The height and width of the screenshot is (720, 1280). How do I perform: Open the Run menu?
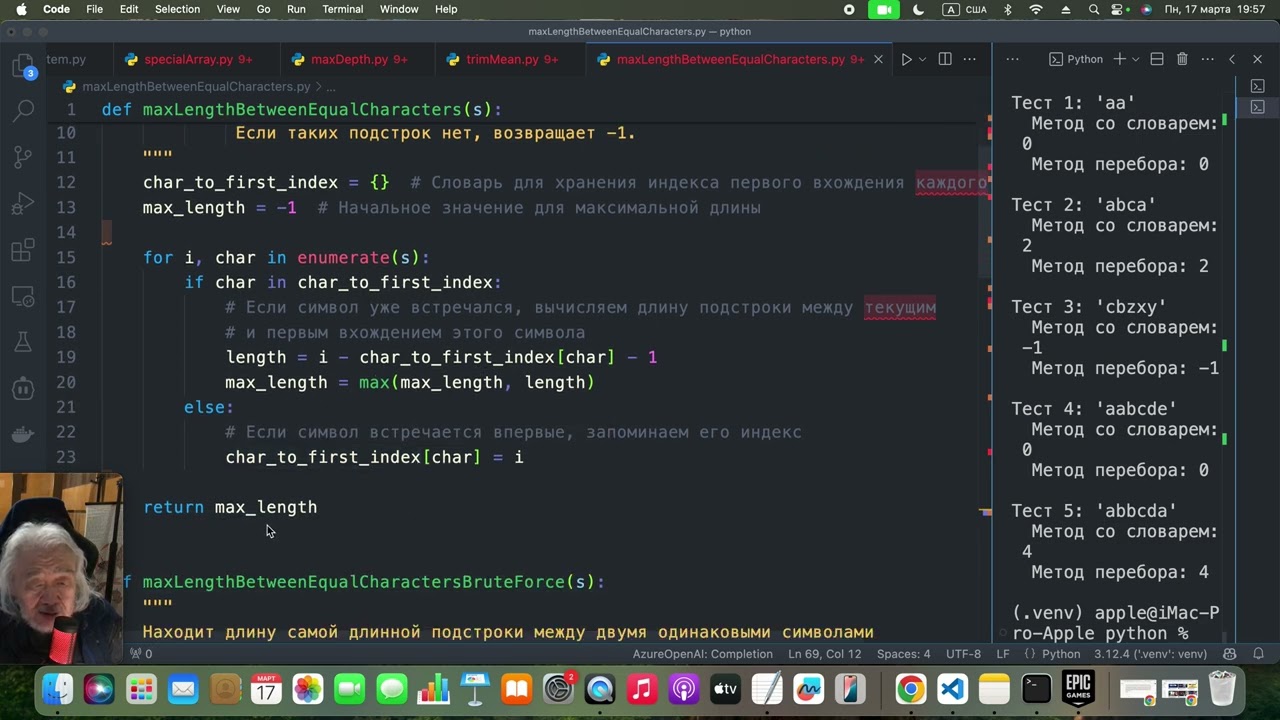click(x=296, y=9)
